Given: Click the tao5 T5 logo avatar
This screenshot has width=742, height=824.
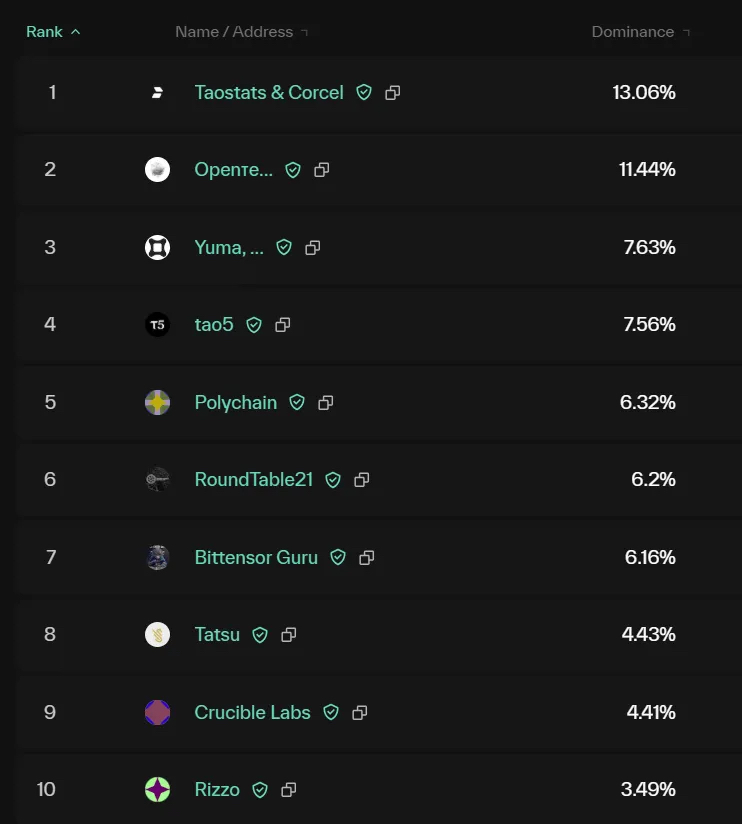Looking at the screenshot, I should pos(157,325).
